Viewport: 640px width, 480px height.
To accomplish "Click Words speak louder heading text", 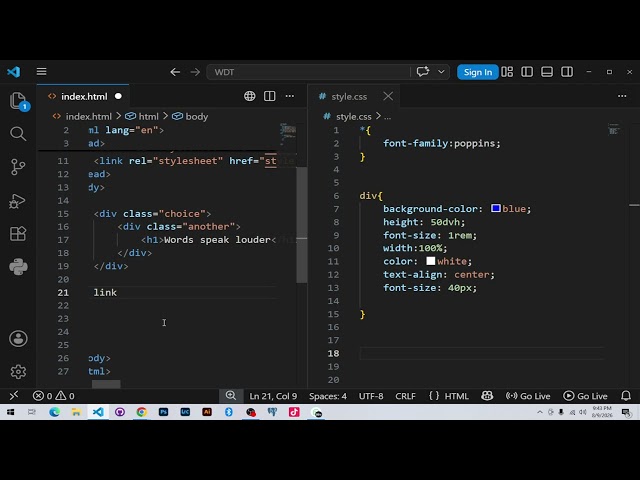I will pos(217,240).
